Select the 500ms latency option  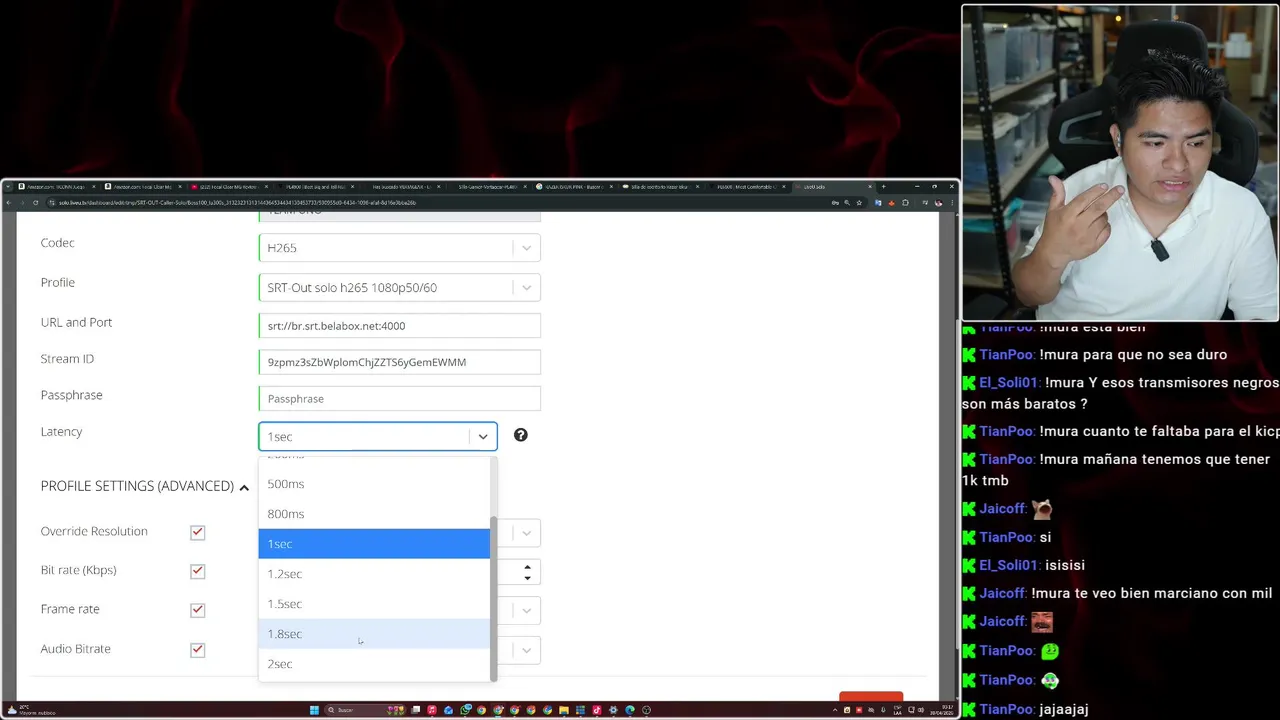click(374, 484)
